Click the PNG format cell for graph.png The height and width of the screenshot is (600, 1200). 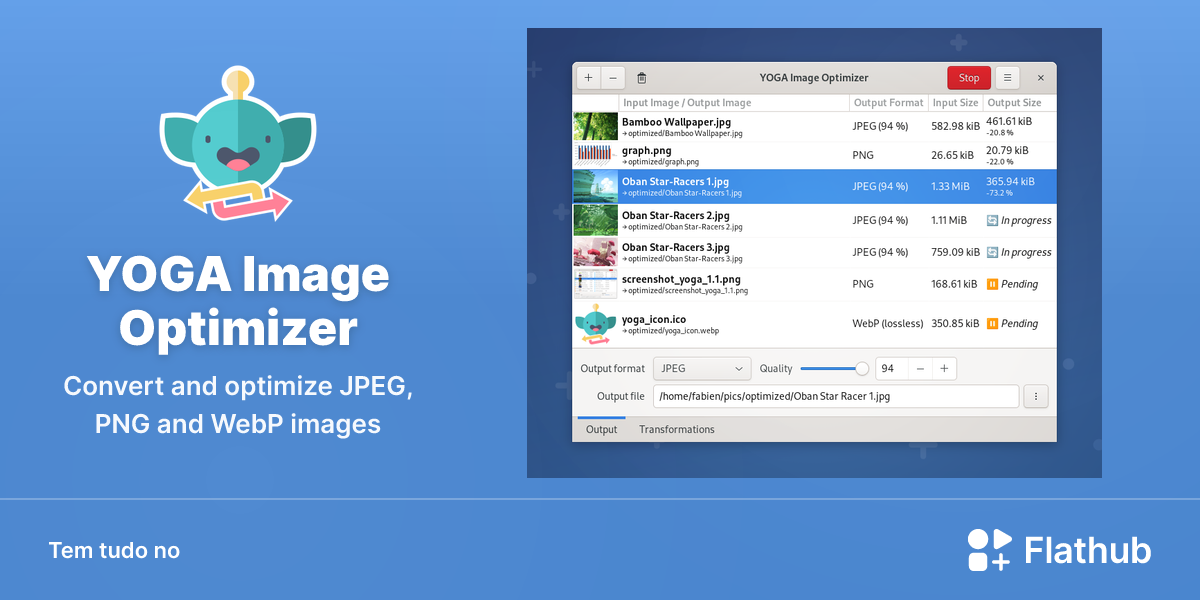863,155
